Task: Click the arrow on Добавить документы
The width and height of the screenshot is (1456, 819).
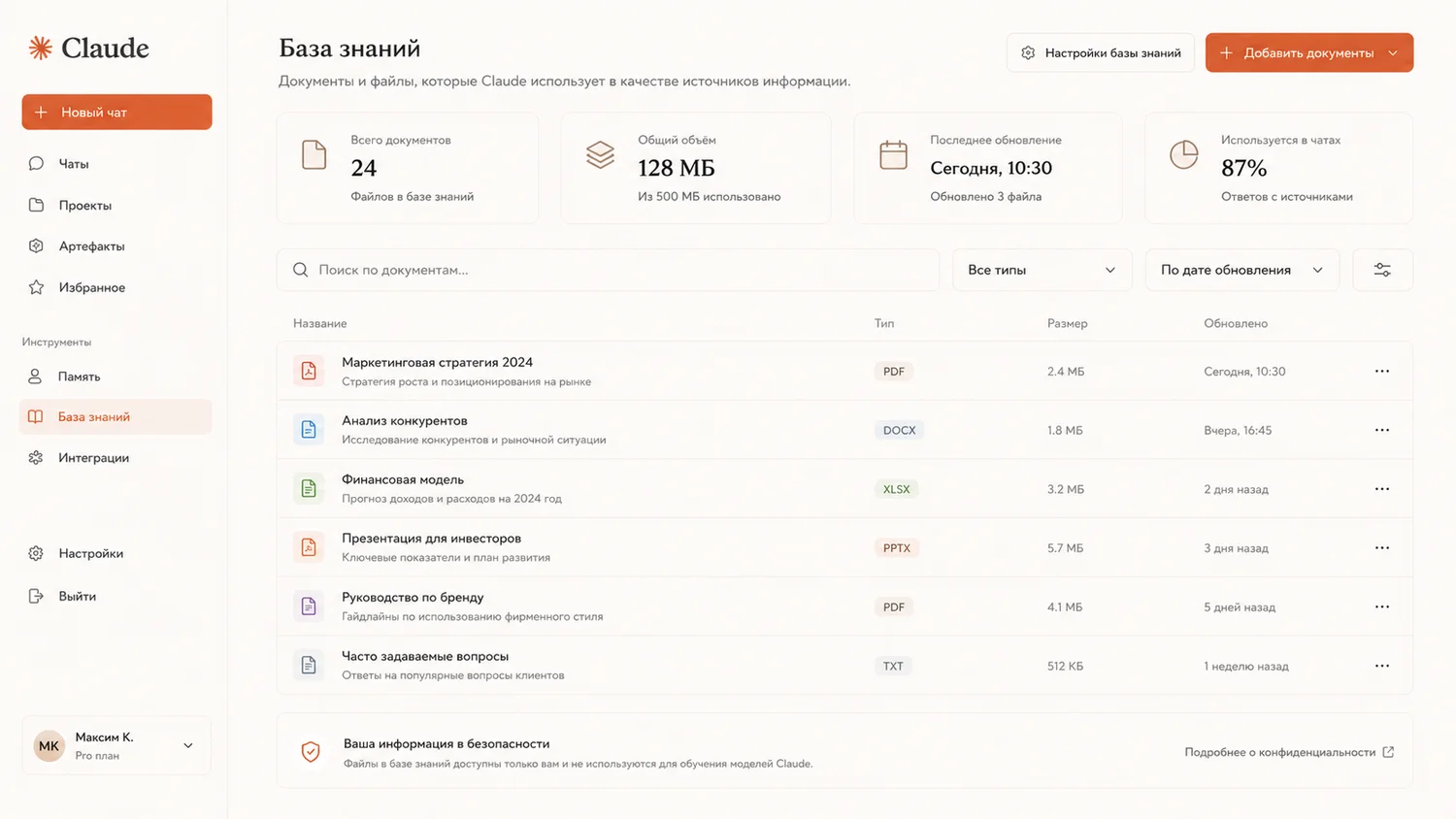Action: [x=1393, y=53]
